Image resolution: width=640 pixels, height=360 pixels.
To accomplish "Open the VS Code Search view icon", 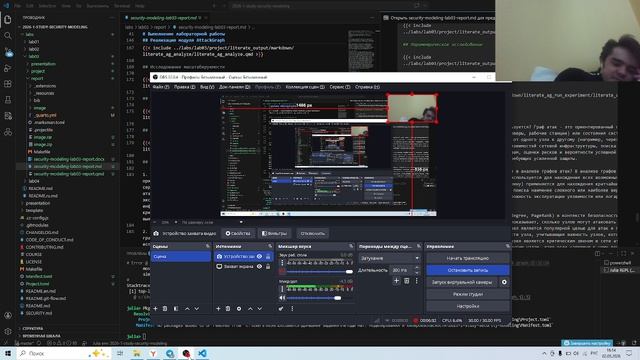I will (8, 36).
